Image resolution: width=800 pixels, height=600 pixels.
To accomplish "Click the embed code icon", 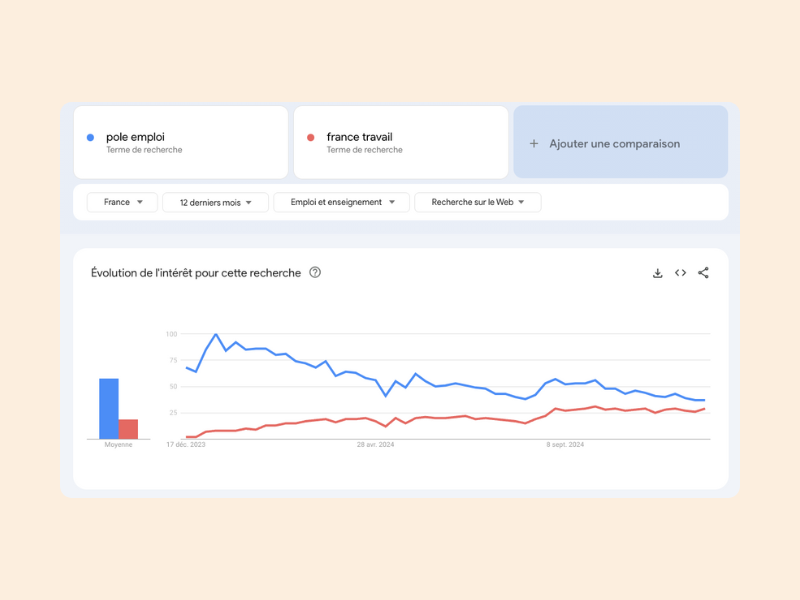I will (x=680, y=272).
